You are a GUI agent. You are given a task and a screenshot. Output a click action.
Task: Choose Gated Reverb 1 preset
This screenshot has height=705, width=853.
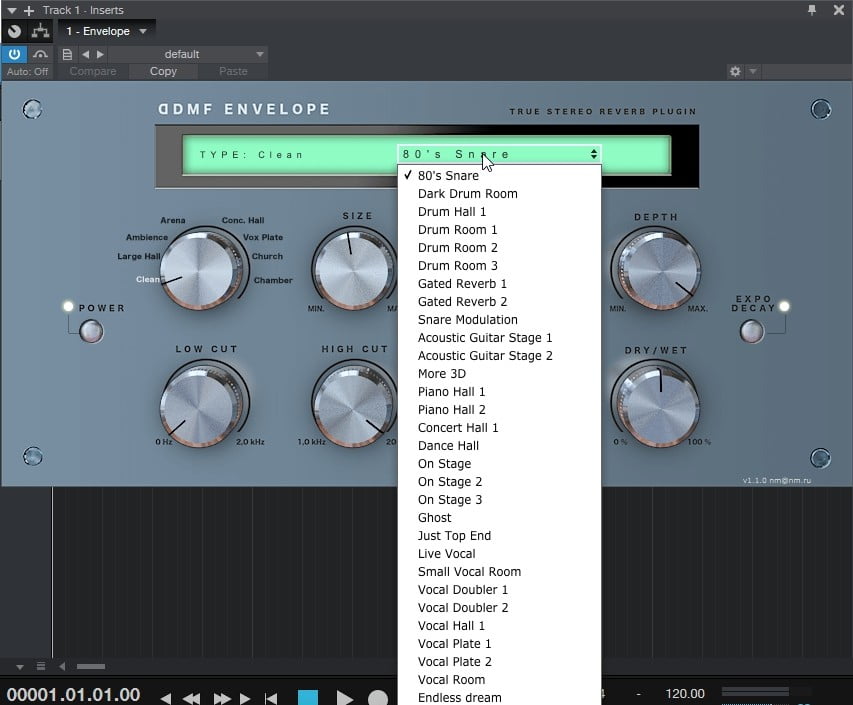click(499, 283)
